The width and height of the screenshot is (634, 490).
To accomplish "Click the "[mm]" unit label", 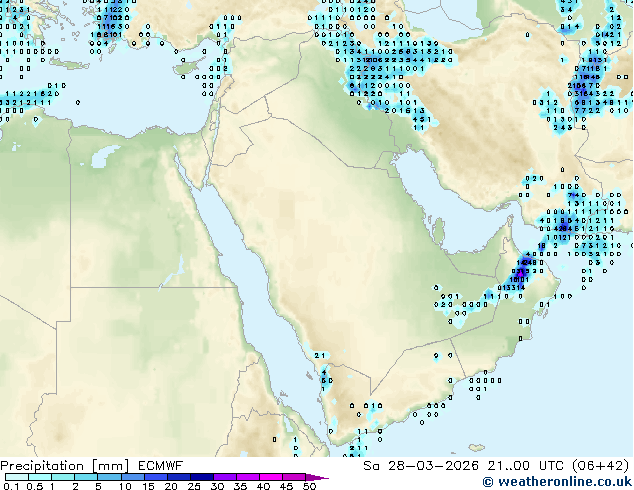I will pyautogui.click(x=110, y=466).
